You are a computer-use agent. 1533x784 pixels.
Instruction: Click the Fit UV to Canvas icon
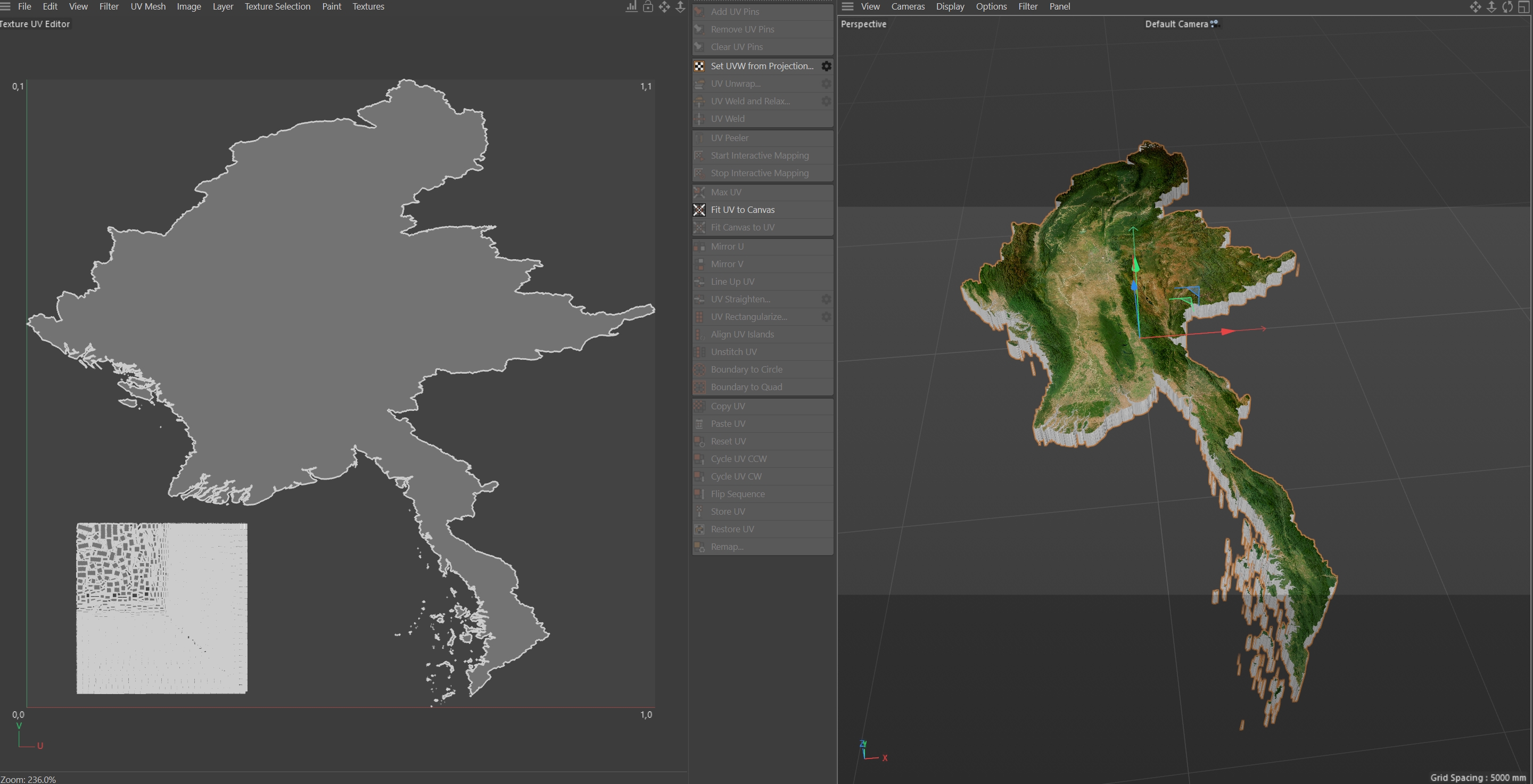(x=699, y=209)
